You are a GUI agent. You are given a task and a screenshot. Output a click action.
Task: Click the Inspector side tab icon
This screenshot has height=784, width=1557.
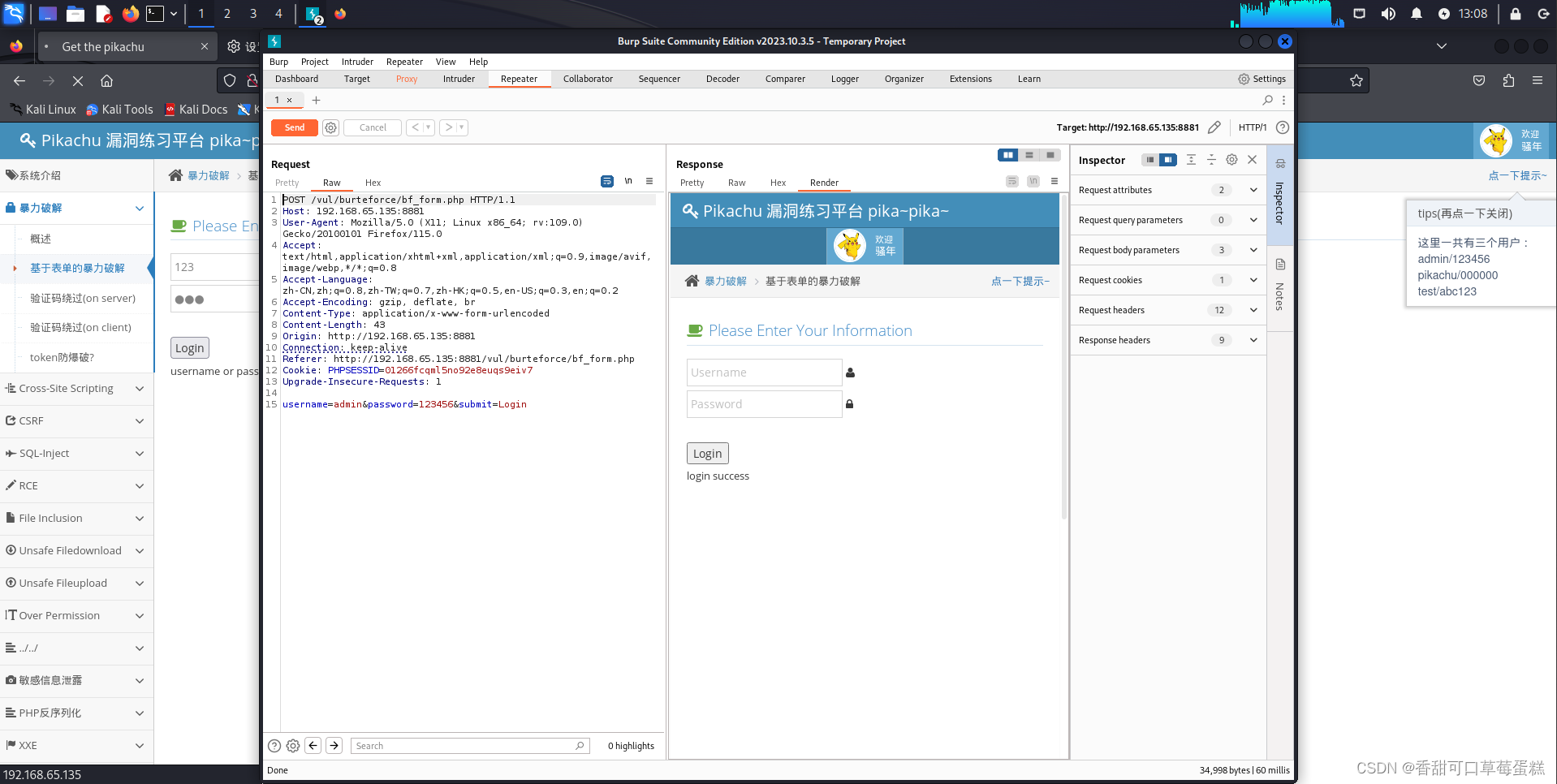click(x=1280, y=163)
